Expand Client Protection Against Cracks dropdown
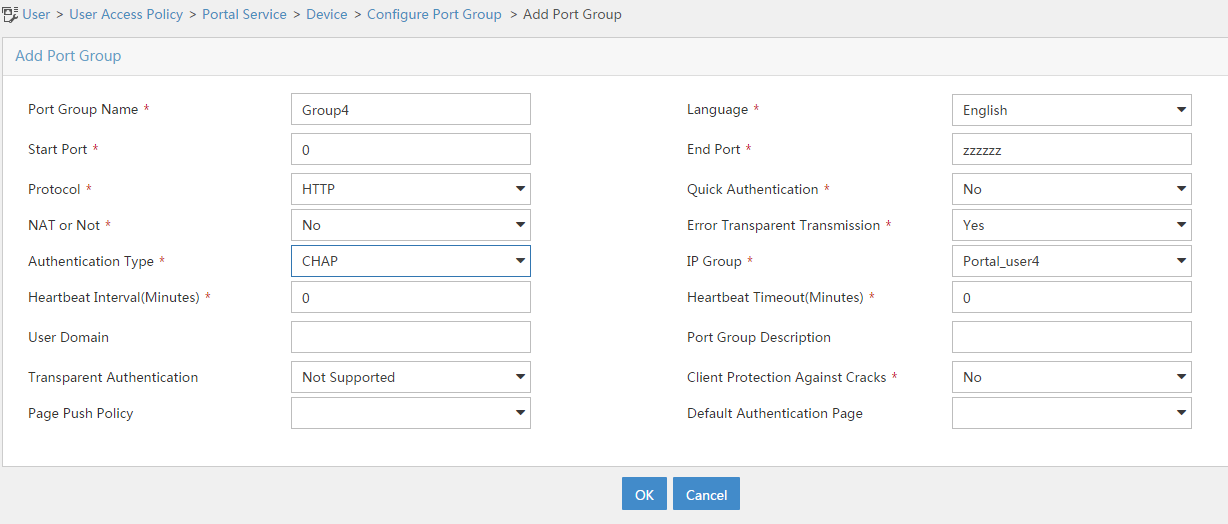 pos(1071,377)
